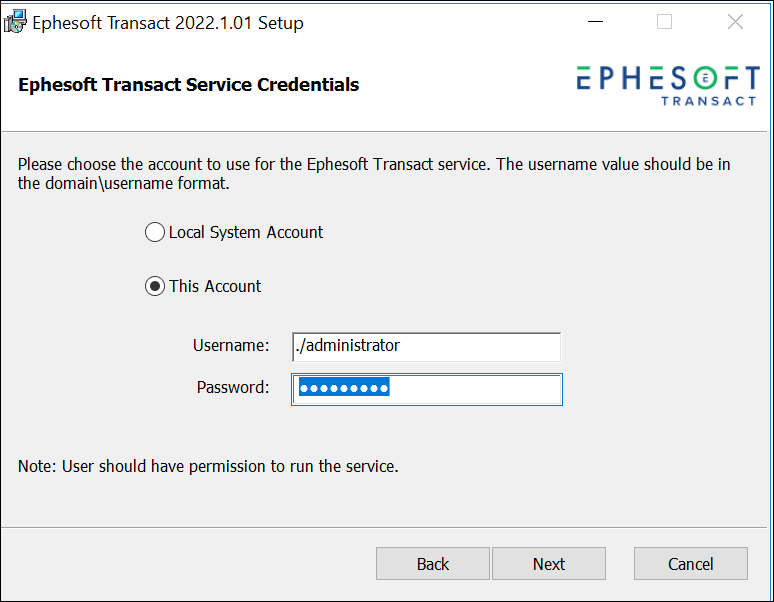The width and height of the screenshot is (774, 602).
Task: Click the Password: label
Action: tap(233, 387)
